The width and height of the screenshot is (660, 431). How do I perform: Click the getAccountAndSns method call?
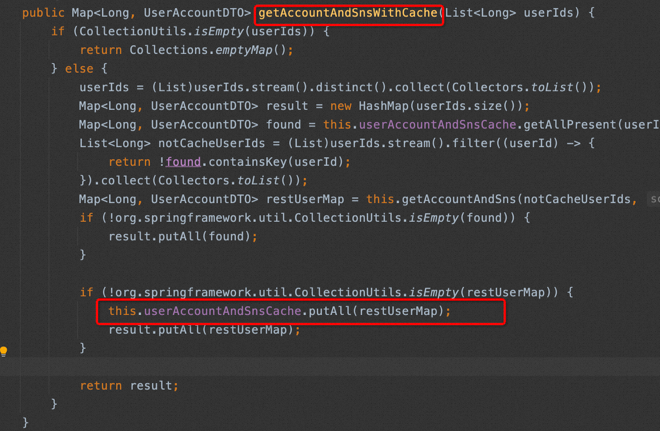[459, 199]
